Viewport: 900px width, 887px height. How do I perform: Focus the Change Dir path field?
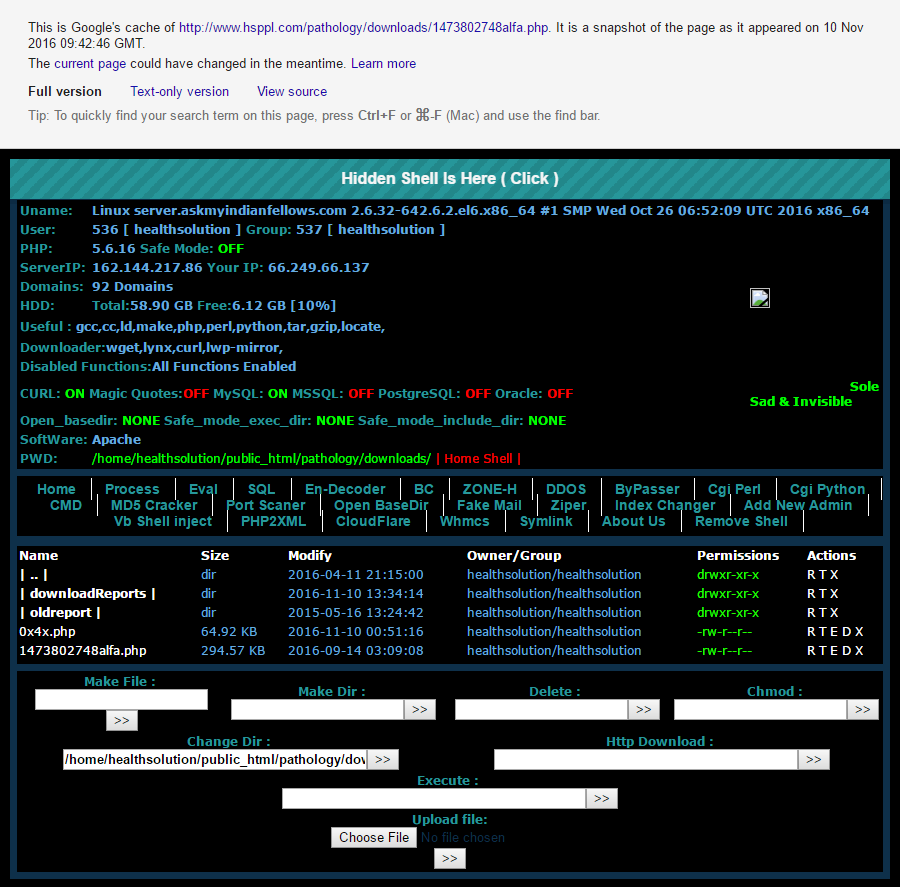click(x=215, y=760)
